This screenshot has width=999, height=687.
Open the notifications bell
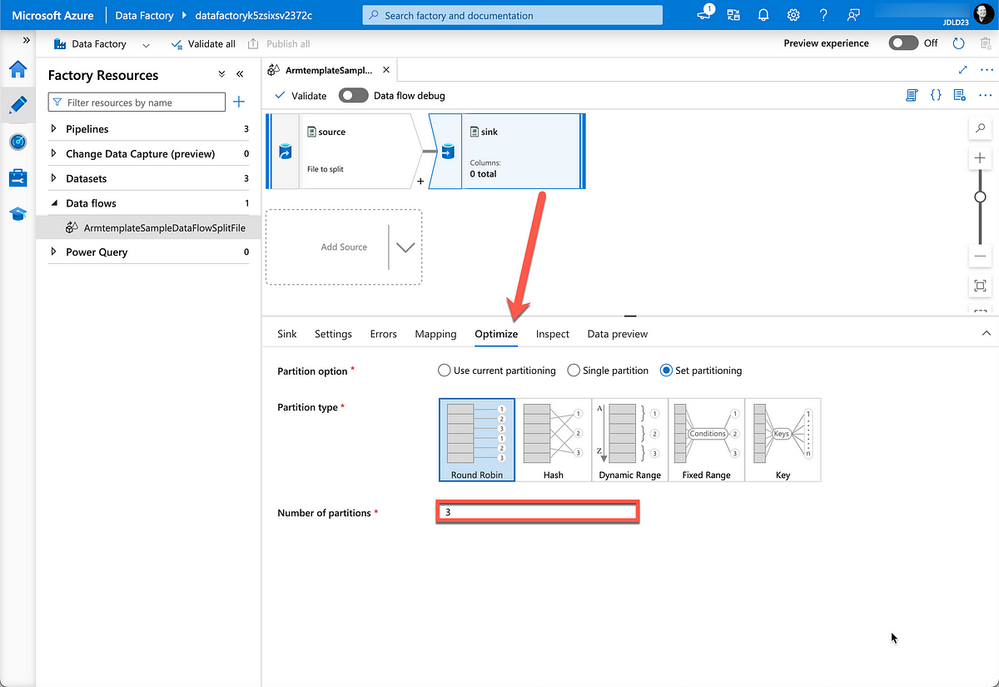[x=763, y=15]
